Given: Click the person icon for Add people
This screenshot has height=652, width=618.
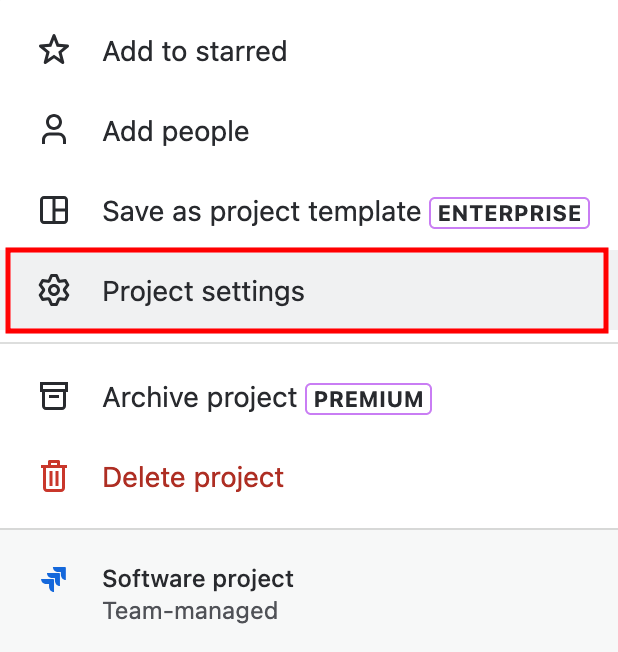Looking at the screenshot, I should [53, 131].
